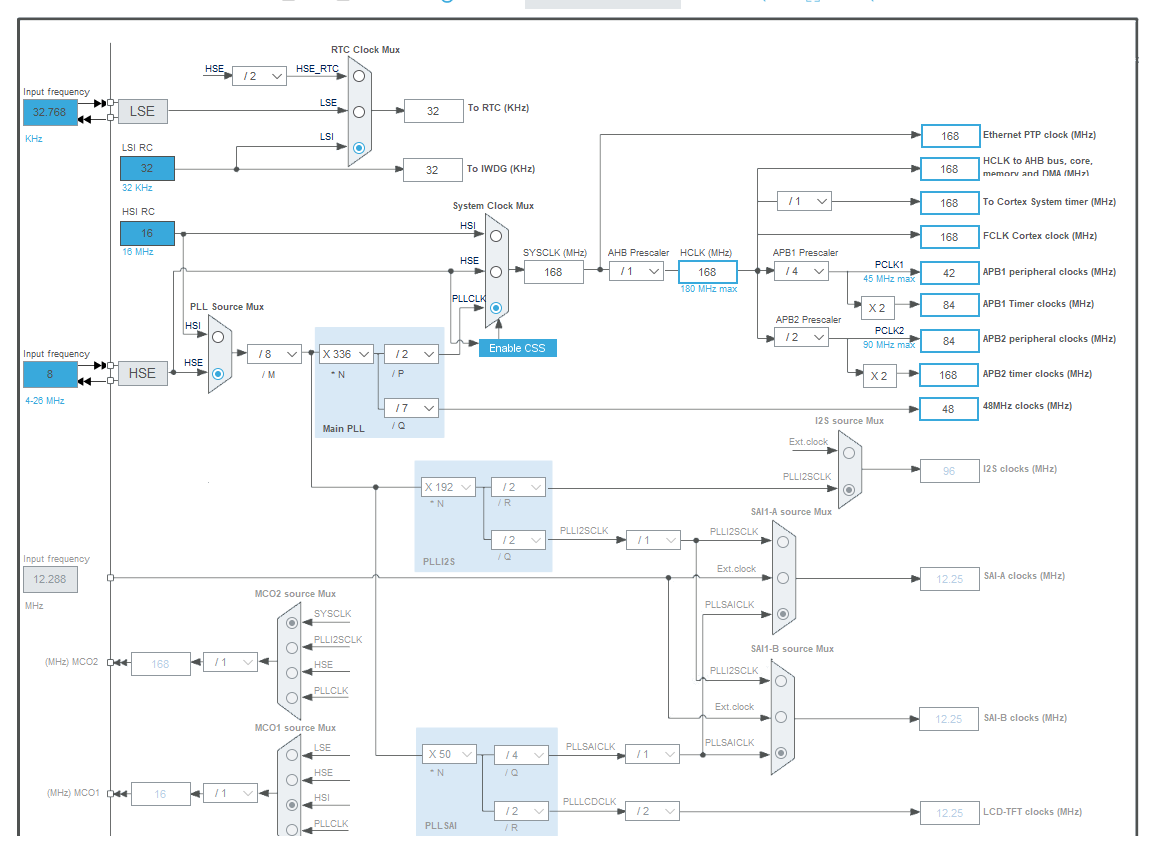Open the /M divider dropdown showing /8
The height and width of the screenshot is (846, 1154).
click(x=275, y=353)
